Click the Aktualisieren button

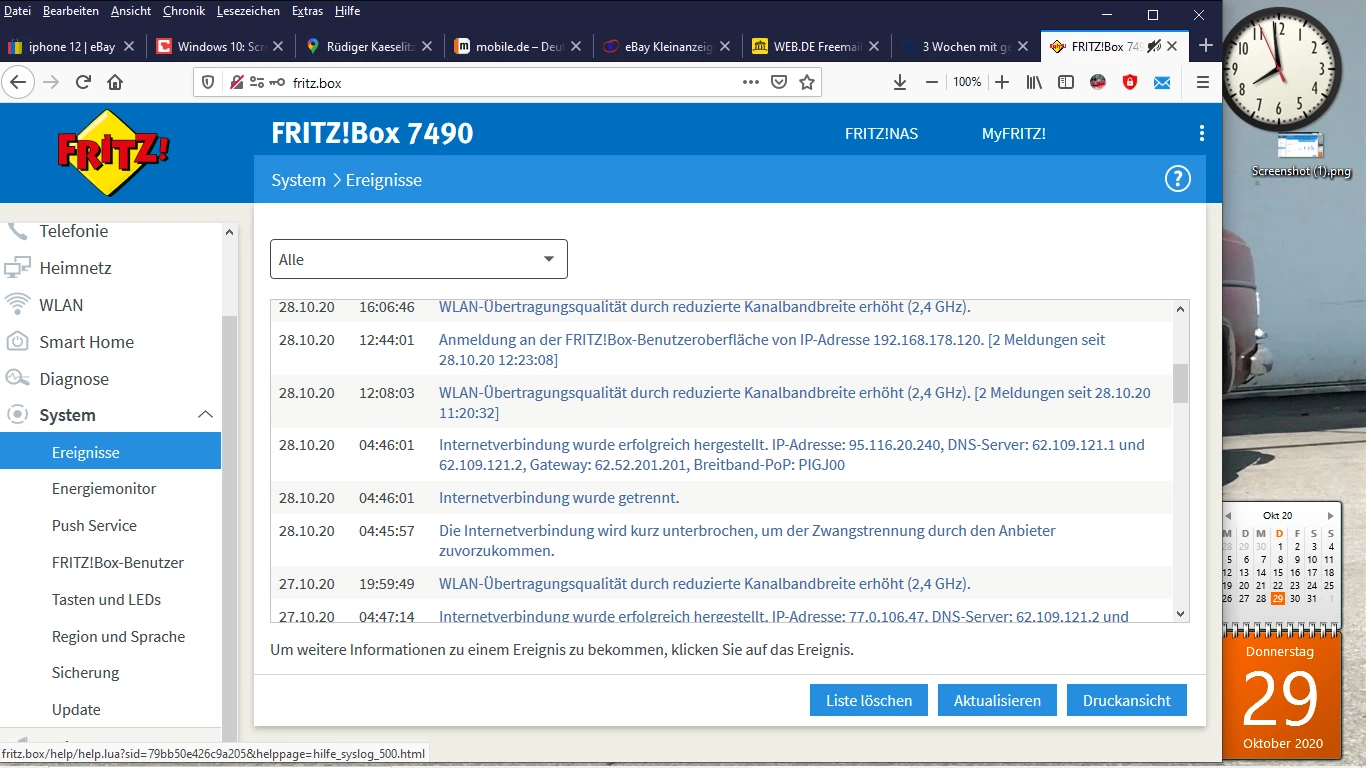pyautogui.click(x=997, y=701)
